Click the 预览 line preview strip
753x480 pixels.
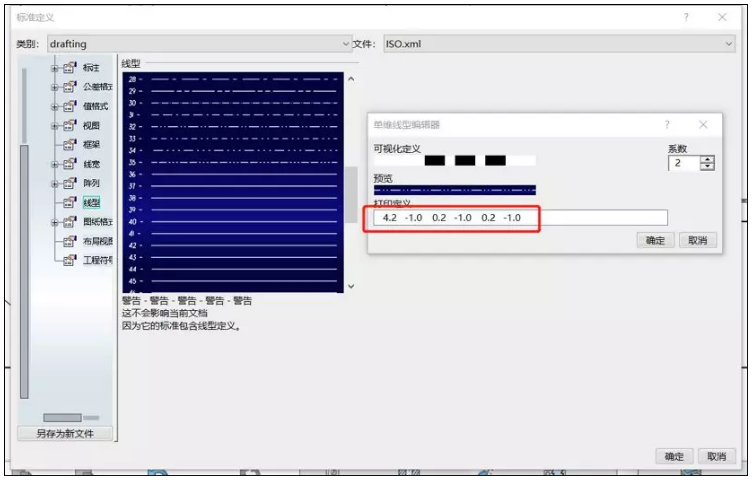click(455, 190)
